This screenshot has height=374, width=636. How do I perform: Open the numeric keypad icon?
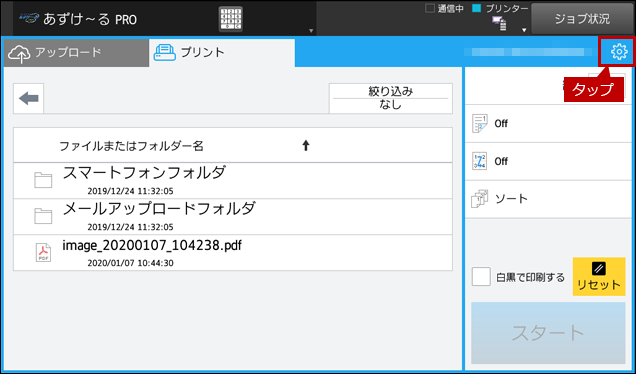[x=230, y=19]
